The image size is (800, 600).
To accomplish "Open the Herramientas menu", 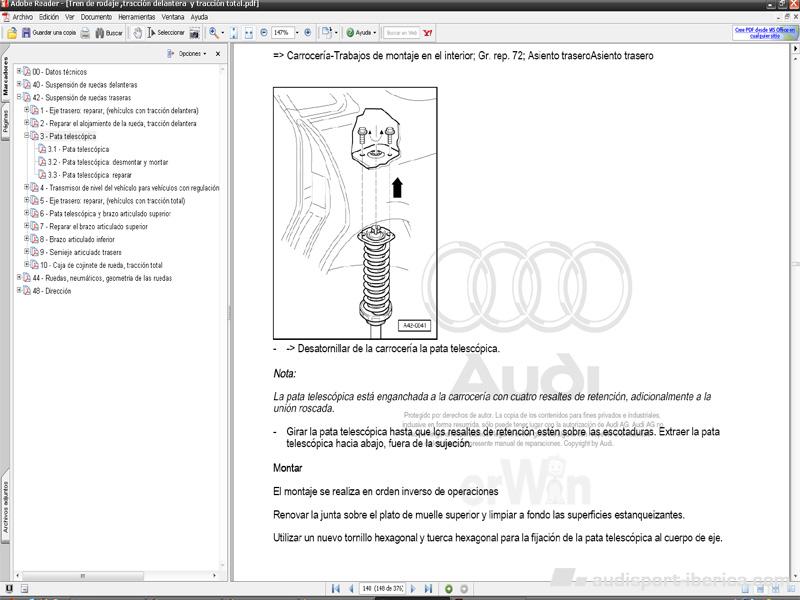I will (x=137, y=17).
